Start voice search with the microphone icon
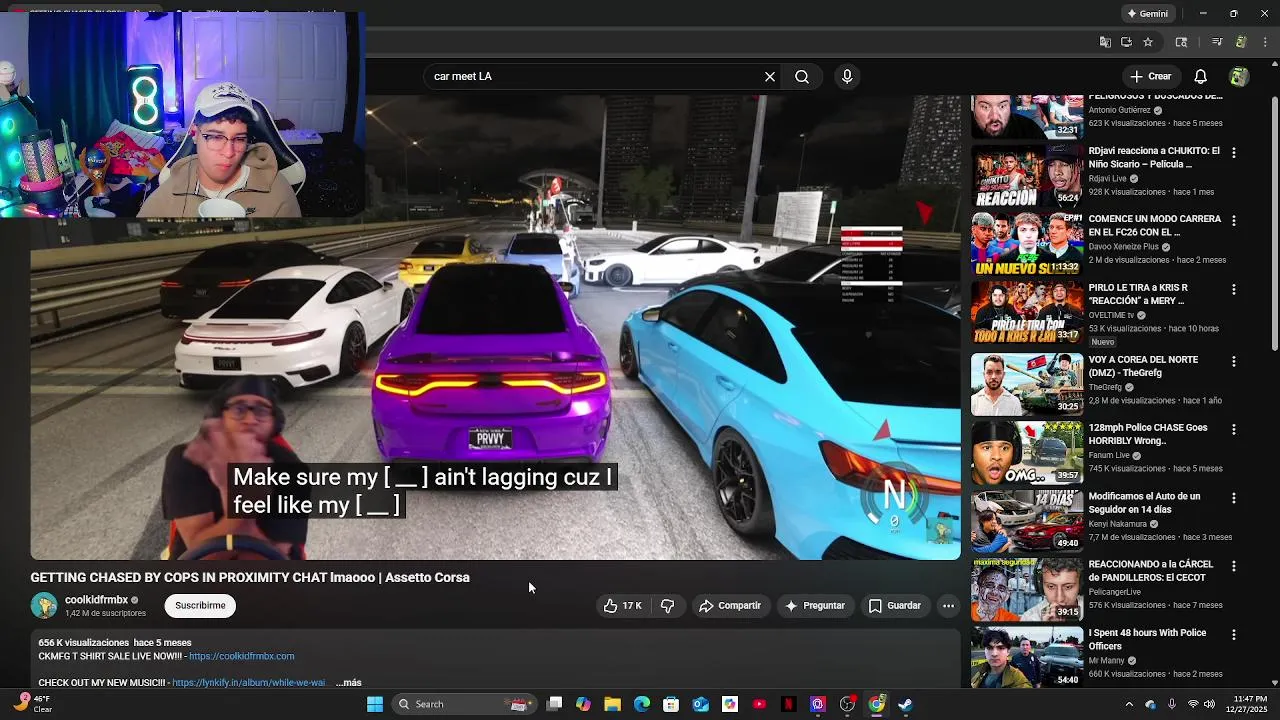Viewport: 1280px width, 720px height. 847,76
